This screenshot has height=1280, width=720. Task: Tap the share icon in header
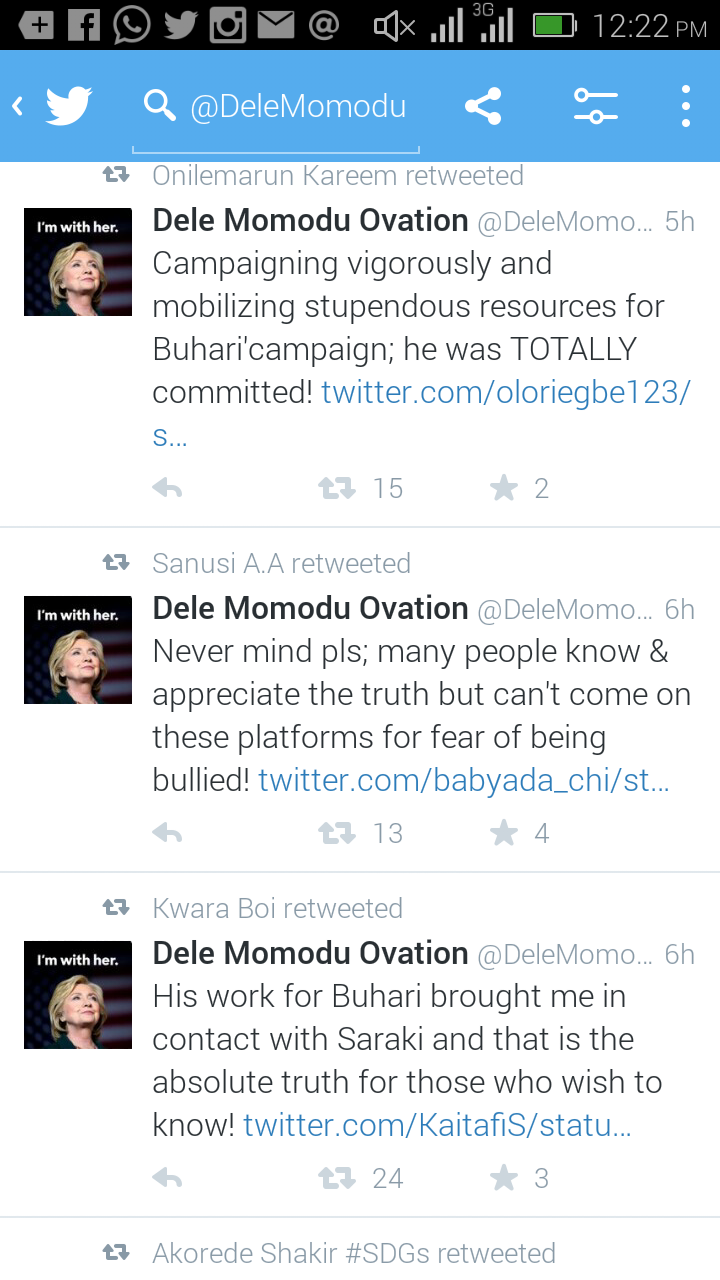tap(483, 105)
